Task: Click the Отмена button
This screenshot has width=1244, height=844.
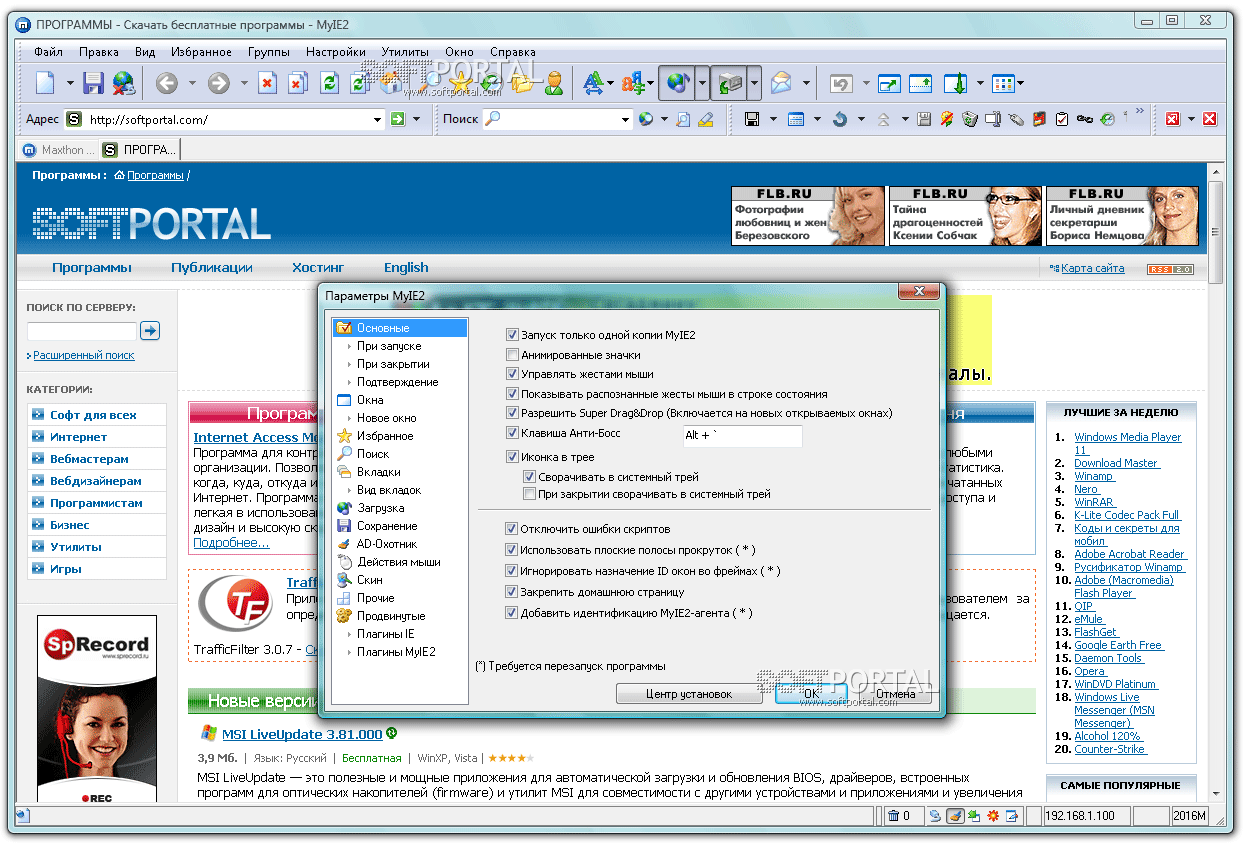Action: (894, 694)
